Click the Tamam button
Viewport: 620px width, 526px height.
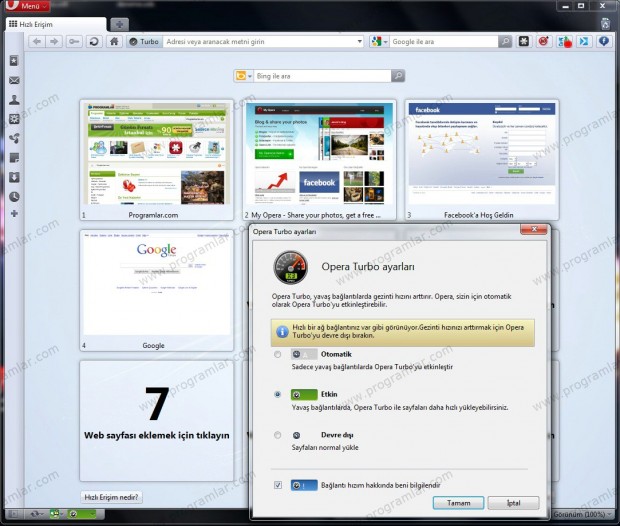458,503
